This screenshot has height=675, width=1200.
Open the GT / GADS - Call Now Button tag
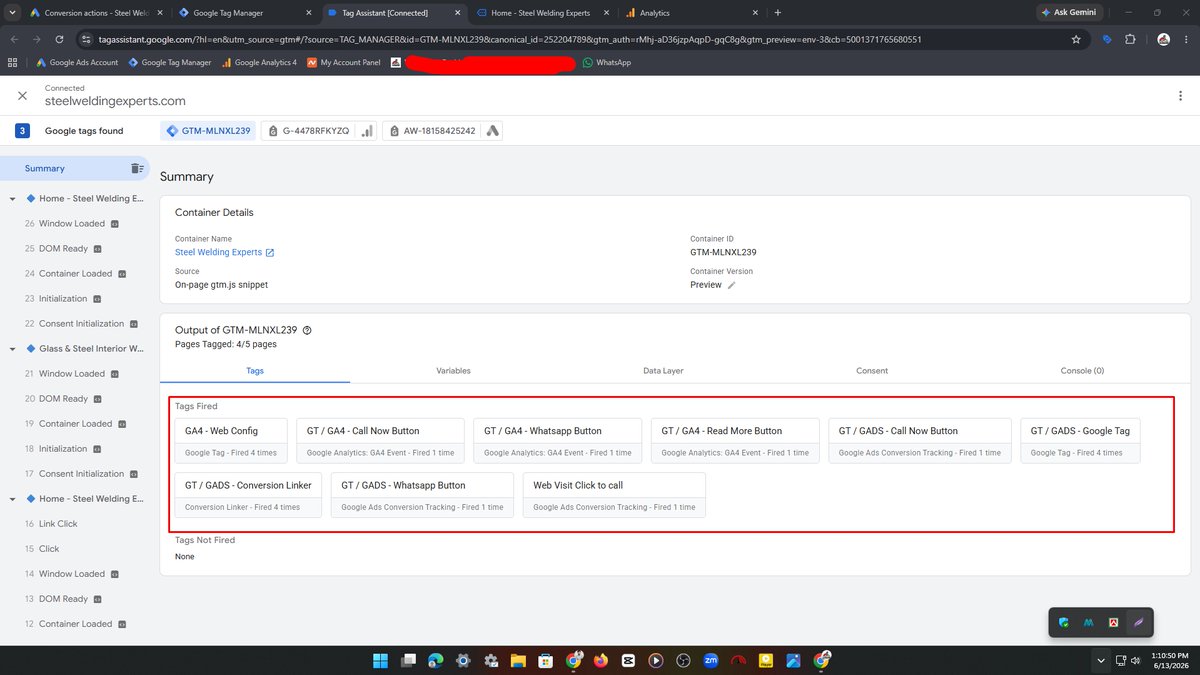(920, 441)
